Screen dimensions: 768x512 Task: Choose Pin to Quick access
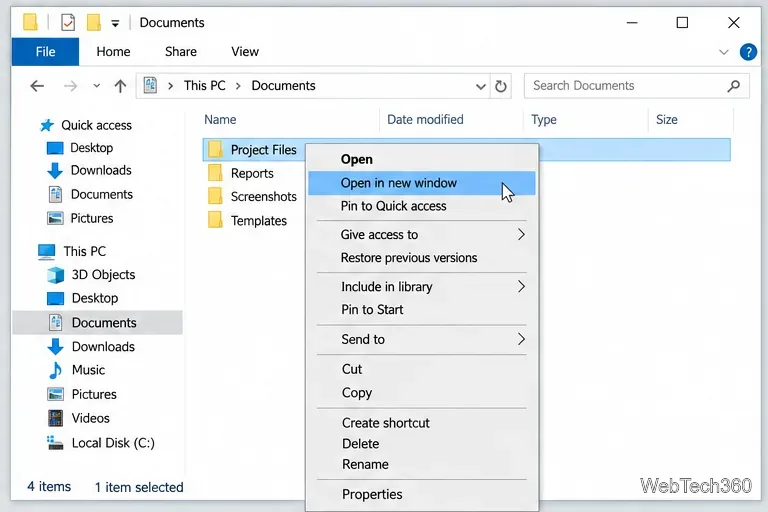pos(422,206)
